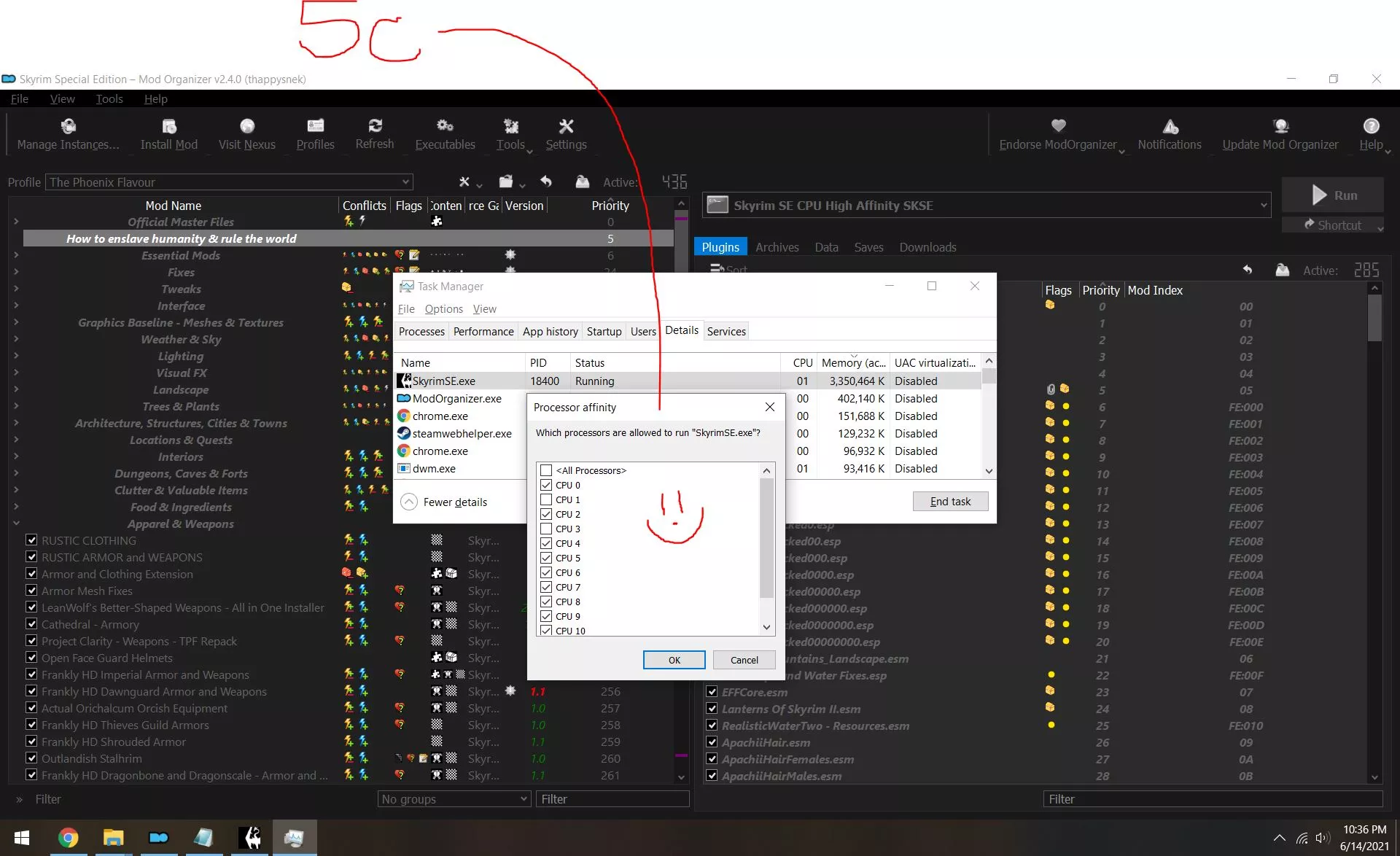This screenshot has height=856, width=1400.
Task: Click the restore backup arrow above mod list
Action: 546,182
